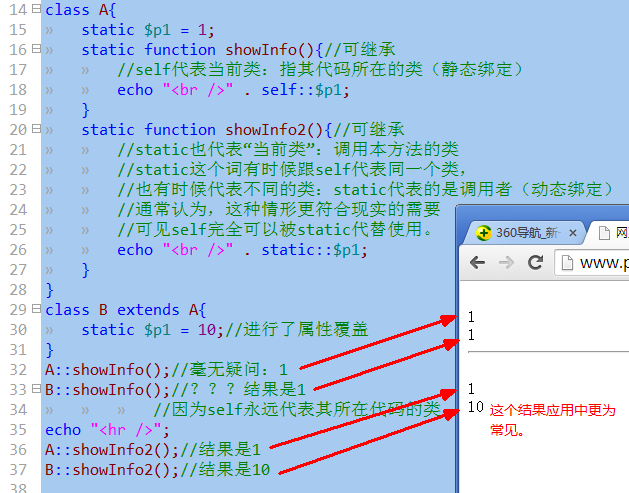Click 'echo "<hr />";' on line 35
Viewport: 629px width, 493px height.
click(x=108, y=430)
